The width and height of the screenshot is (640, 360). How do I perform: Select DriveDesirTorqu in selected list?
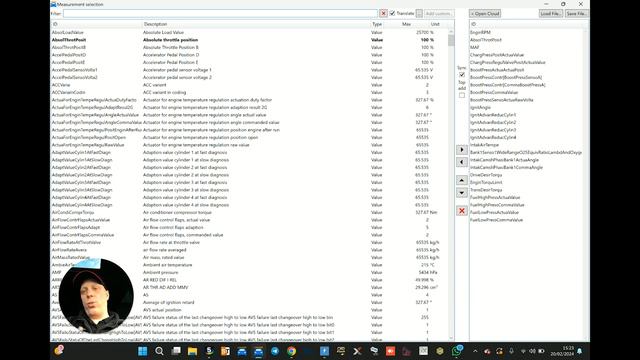[x=486, y=175]
